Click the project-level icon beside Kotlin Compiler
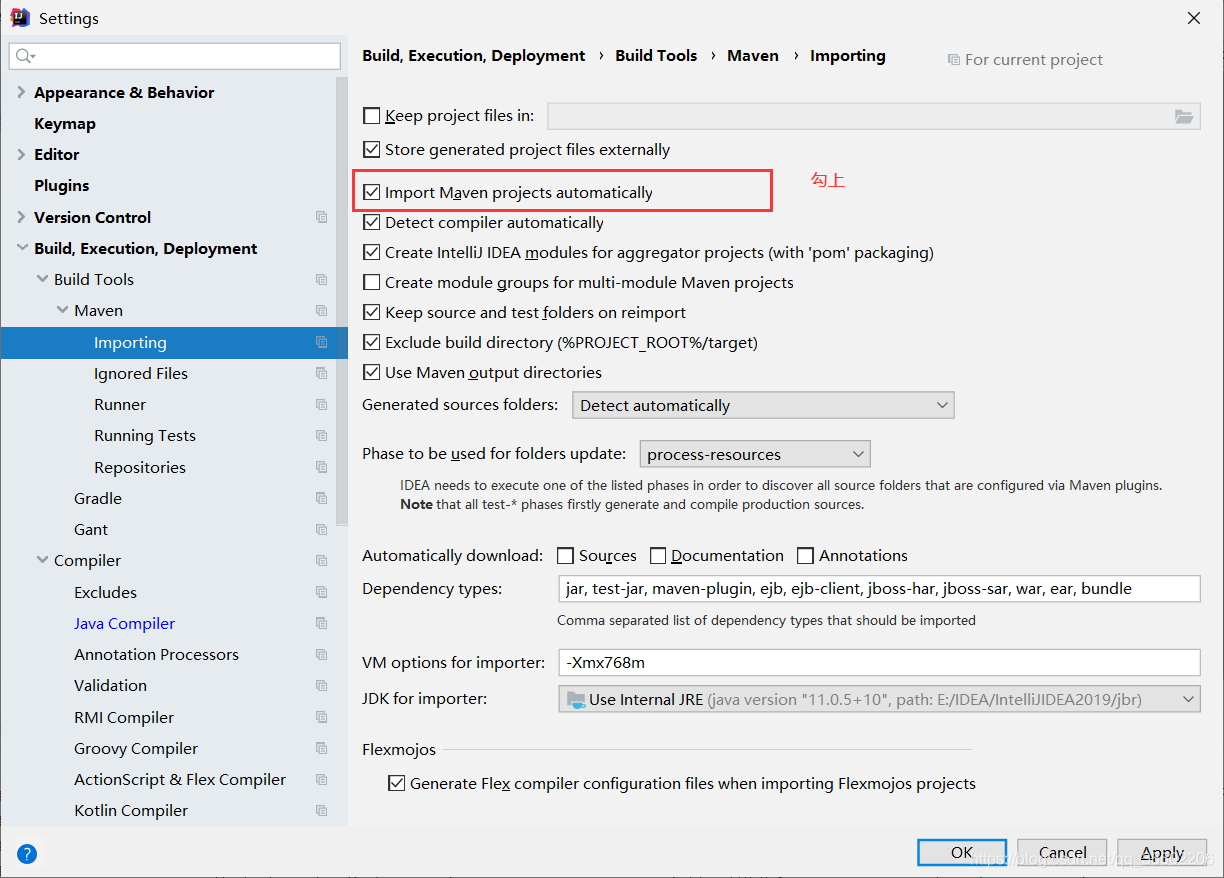 click(x=321, y=810)
